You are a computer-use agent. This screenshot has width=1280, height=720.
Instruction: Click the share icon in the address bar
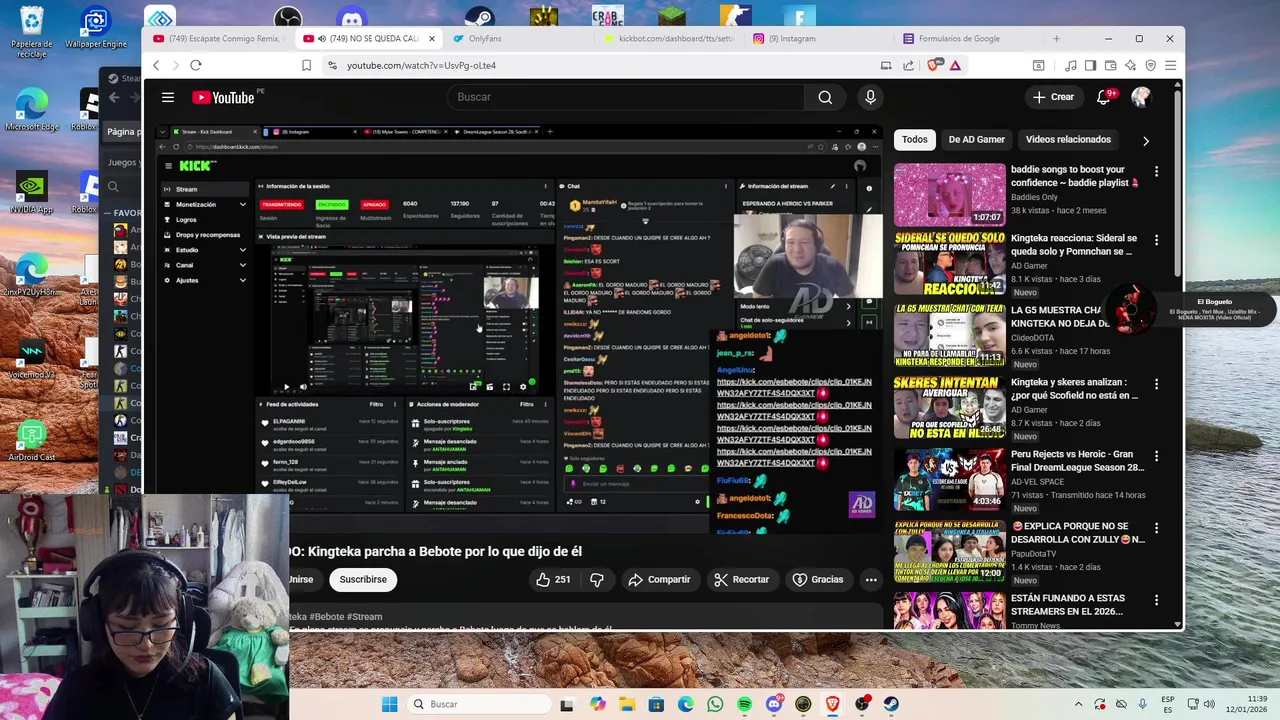coord(908,65)
